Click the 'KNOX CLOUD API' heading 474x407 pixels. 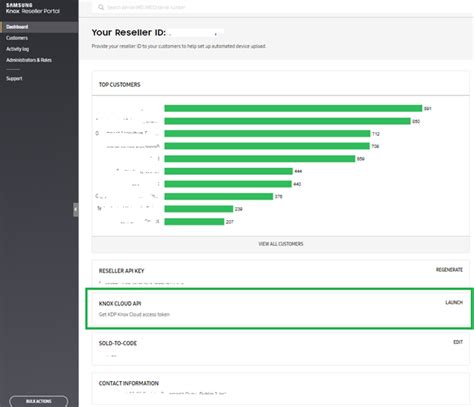point(120,304)
